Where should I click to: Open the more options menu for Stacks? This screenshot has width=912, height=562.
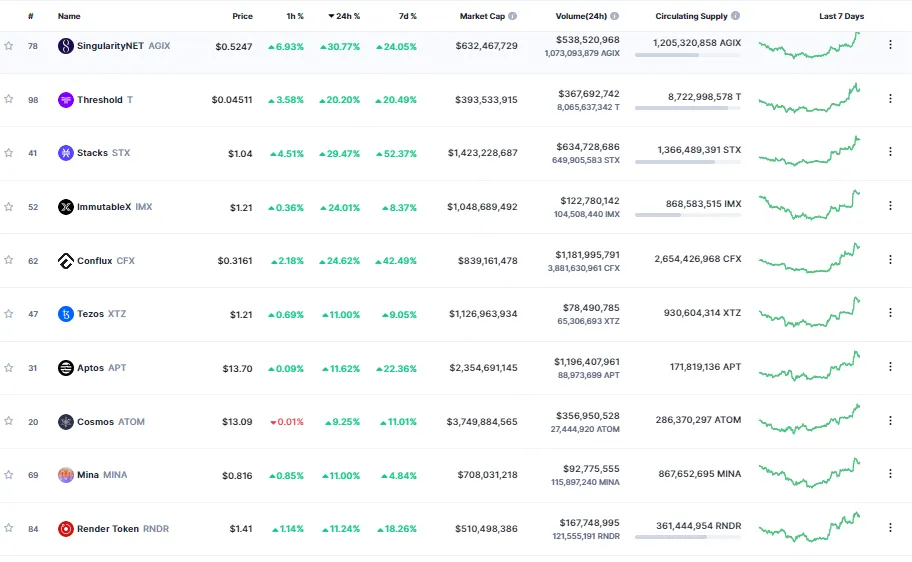[890, 152]
